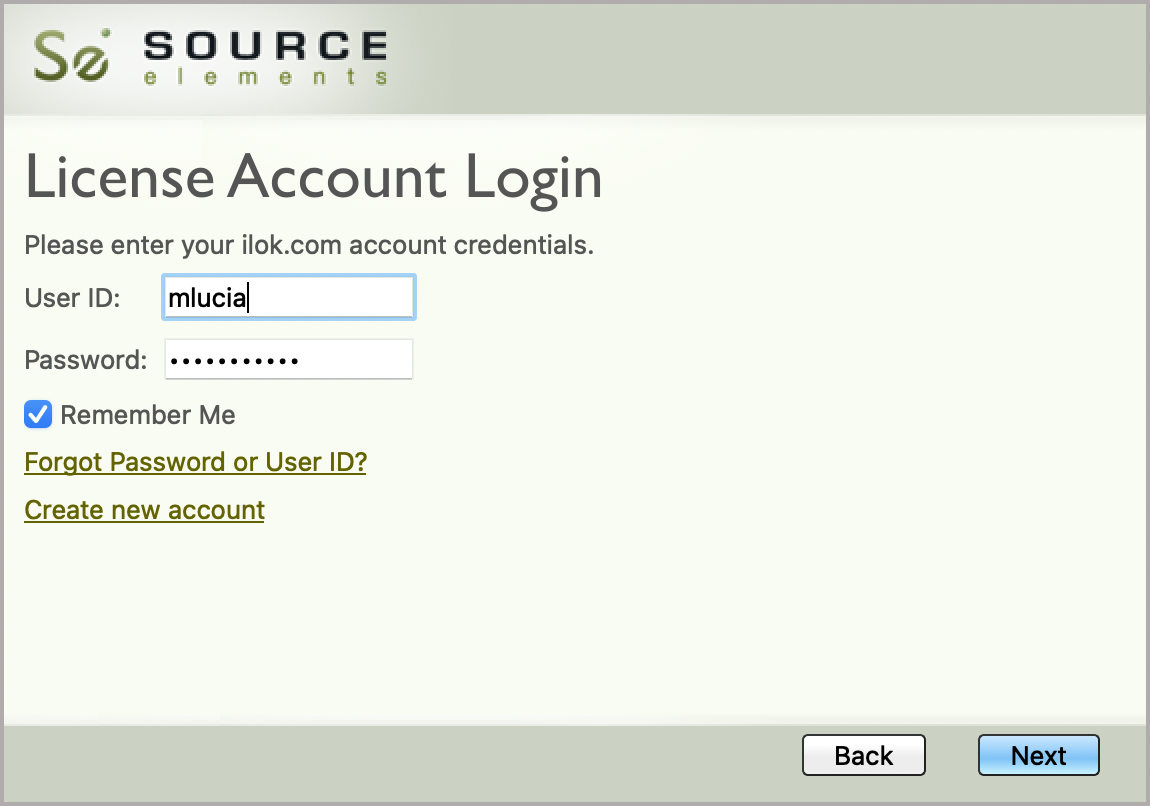
Task: Follow the Create new account link
Action: point(144,510)
